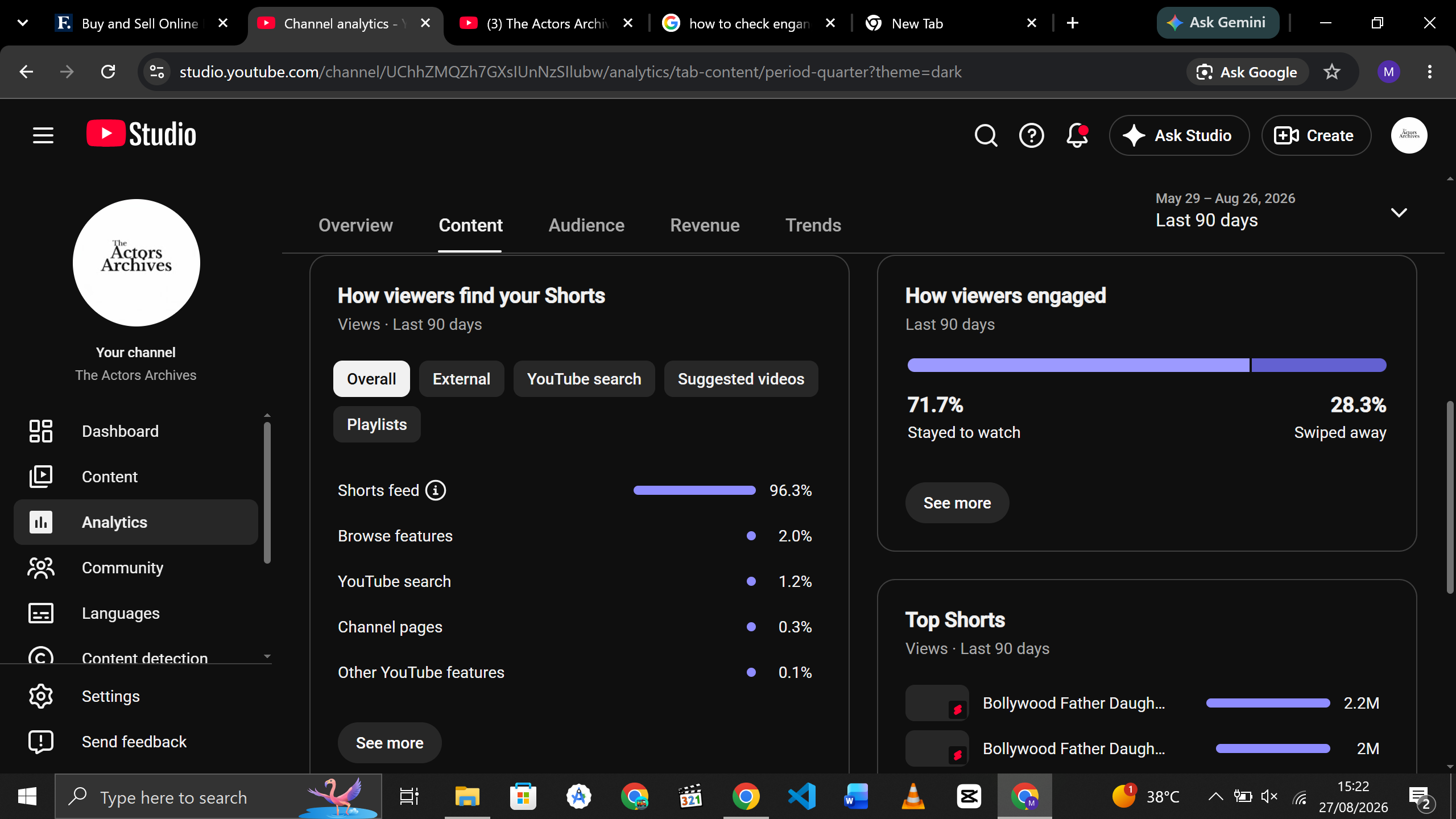Select the External traffic filter chip
Image resolution: width=1456 pixels, height=819 pixels.
pos(461,379)
